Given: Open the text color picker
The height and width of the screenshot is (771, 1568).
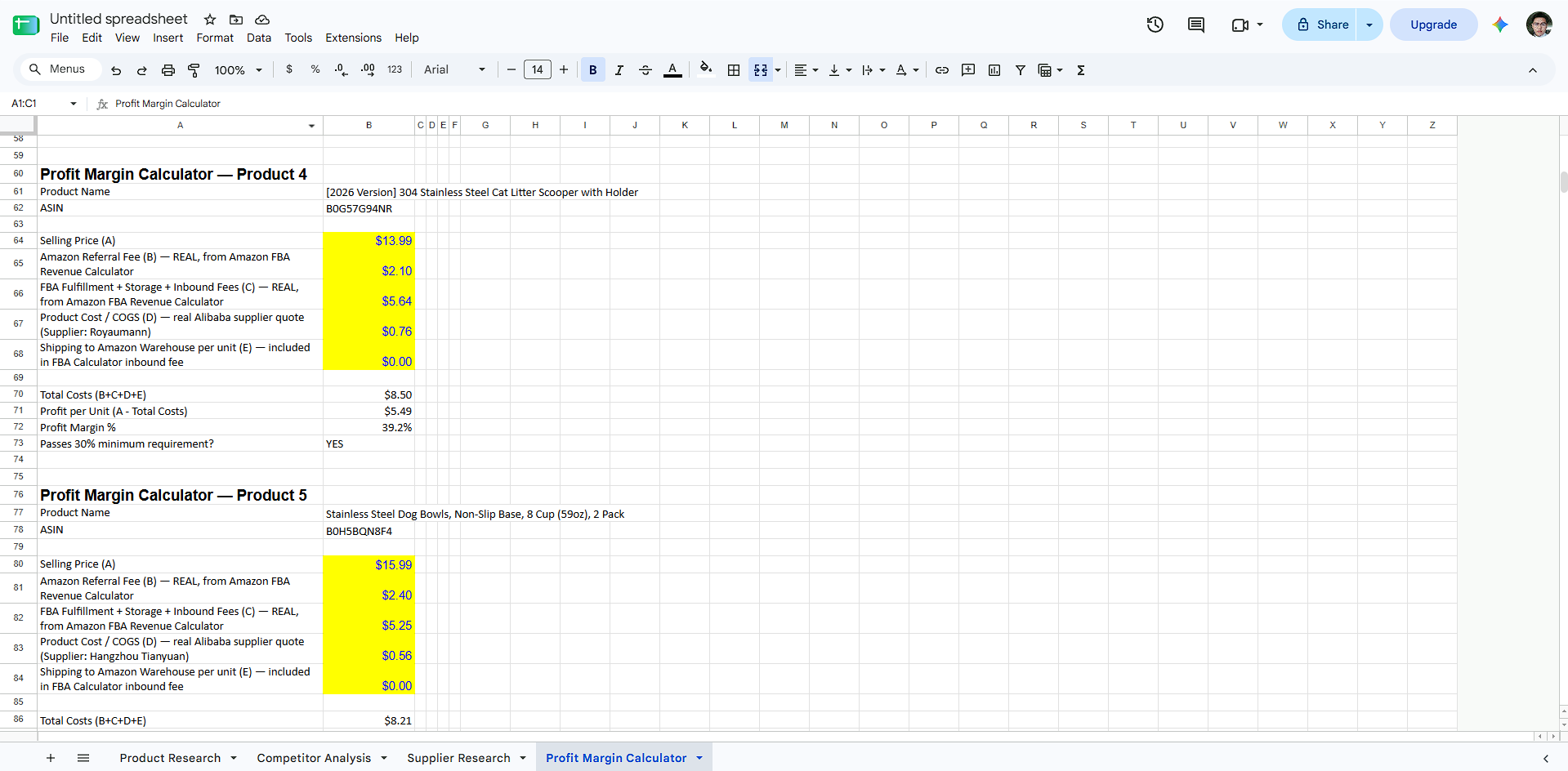Looking at the screenshot, I should tap(672, 70).
